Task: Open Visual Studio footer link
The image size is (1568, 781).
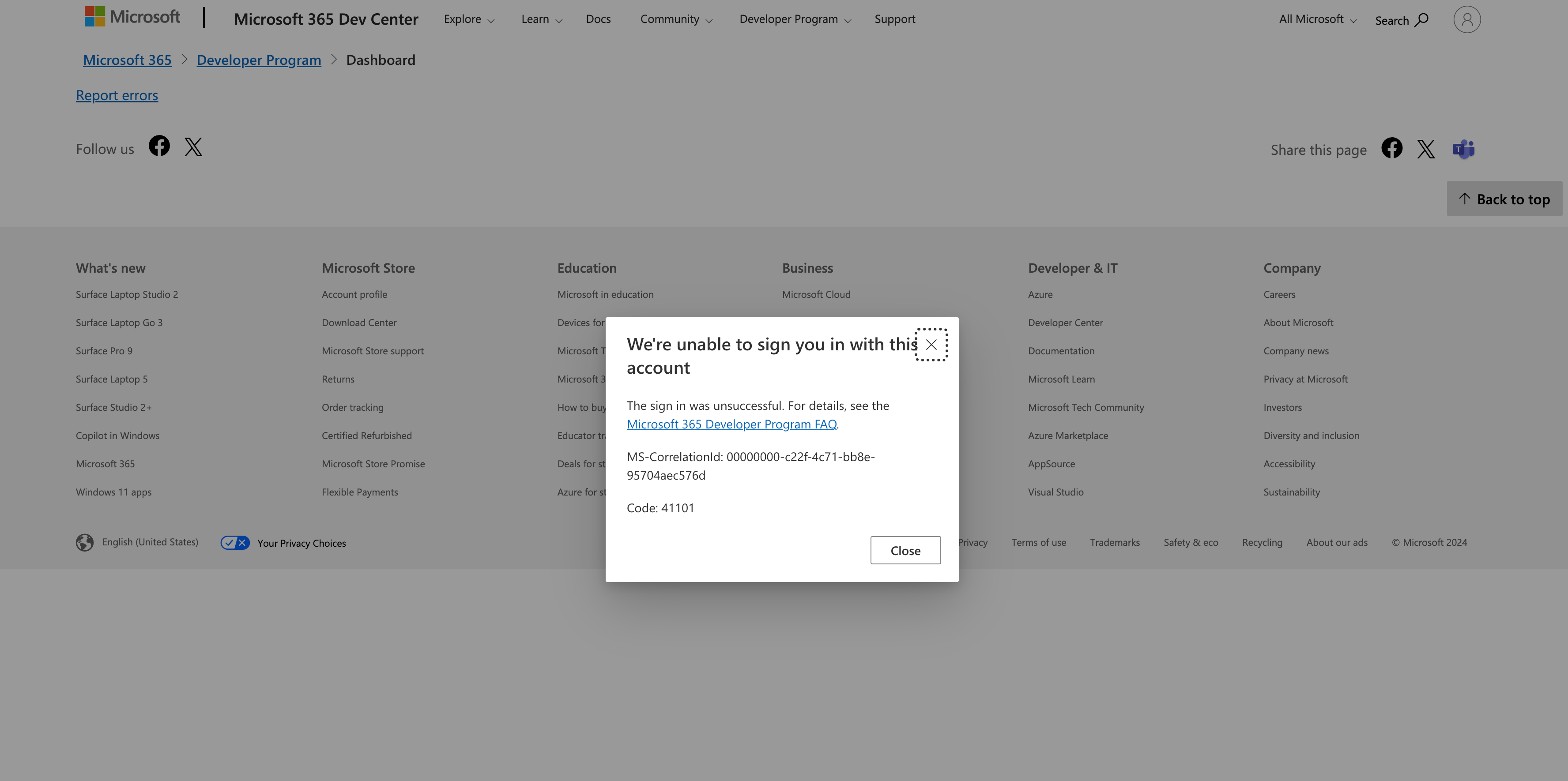Action: tap(1055, 492)
